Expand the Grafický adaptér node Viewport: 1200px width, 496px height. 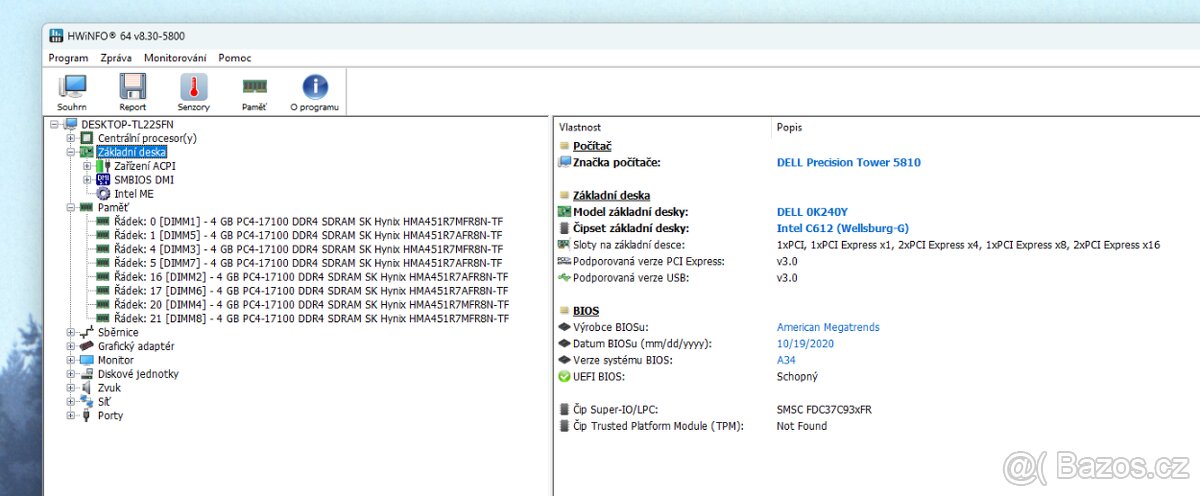[71, 346]
